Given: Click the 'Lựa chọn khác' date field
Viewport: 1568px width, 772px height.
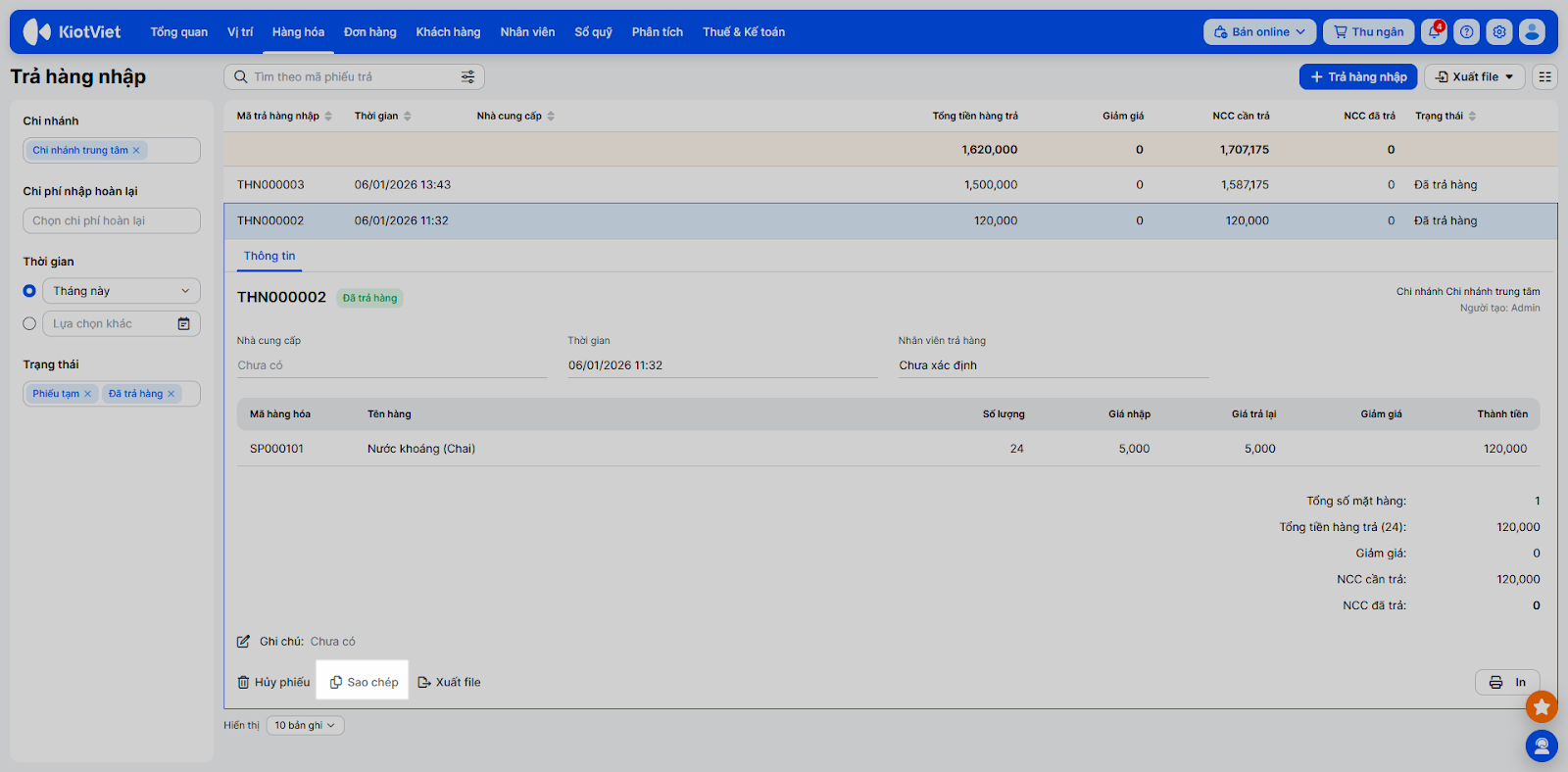Looking at the screenshot, I should [x=122, y=324].
